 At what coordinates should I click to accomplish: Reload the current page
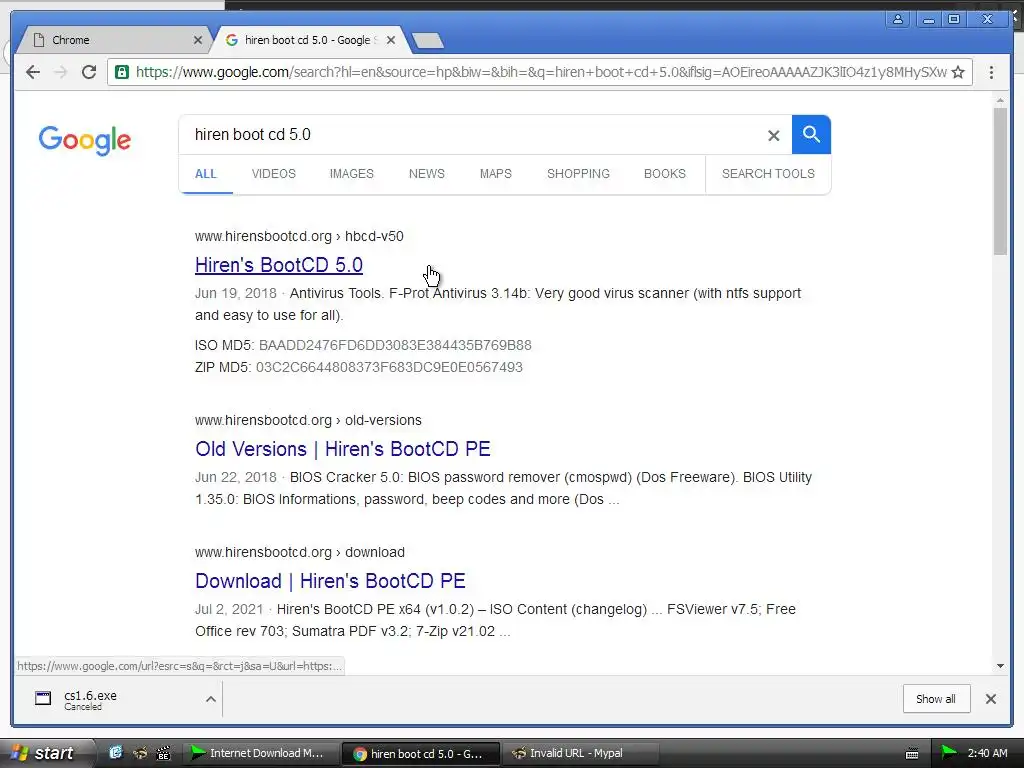(89, 72)
